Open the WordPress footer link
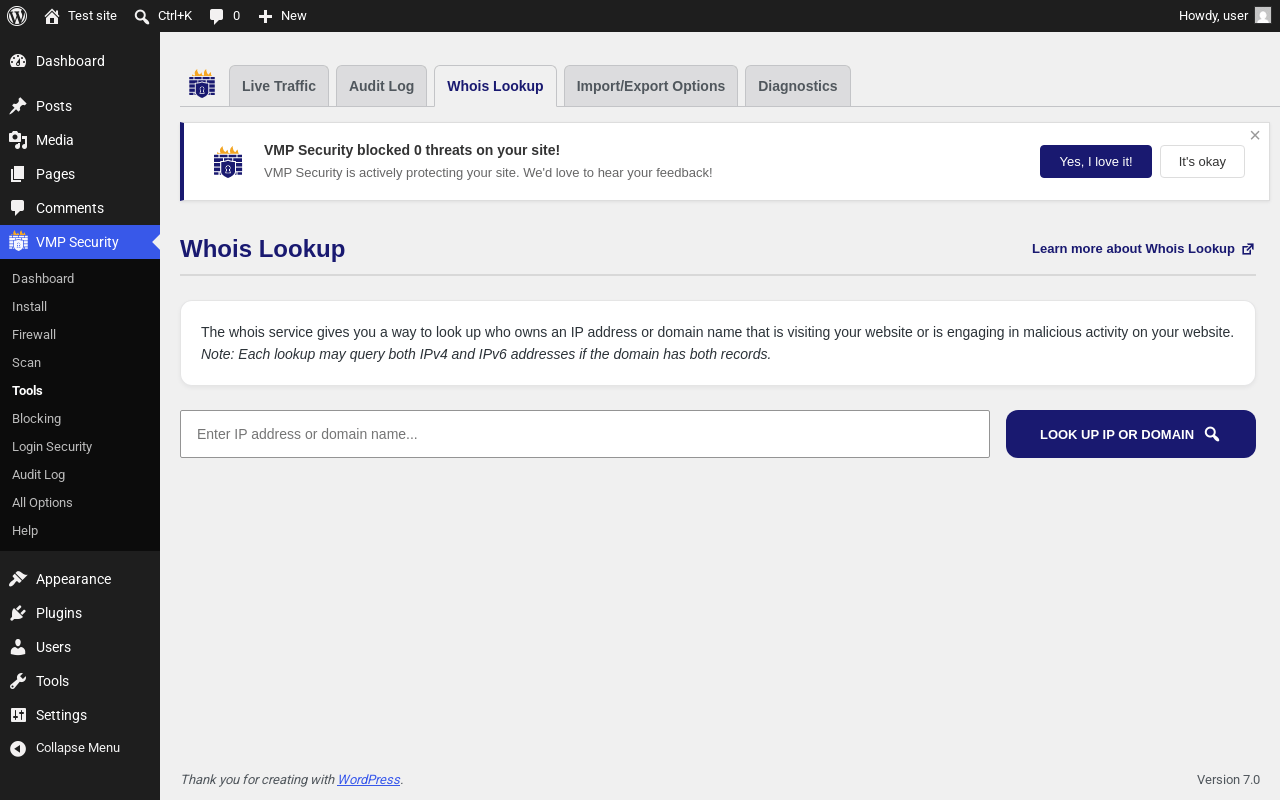The image size is (1280, 800). [369, 780]
